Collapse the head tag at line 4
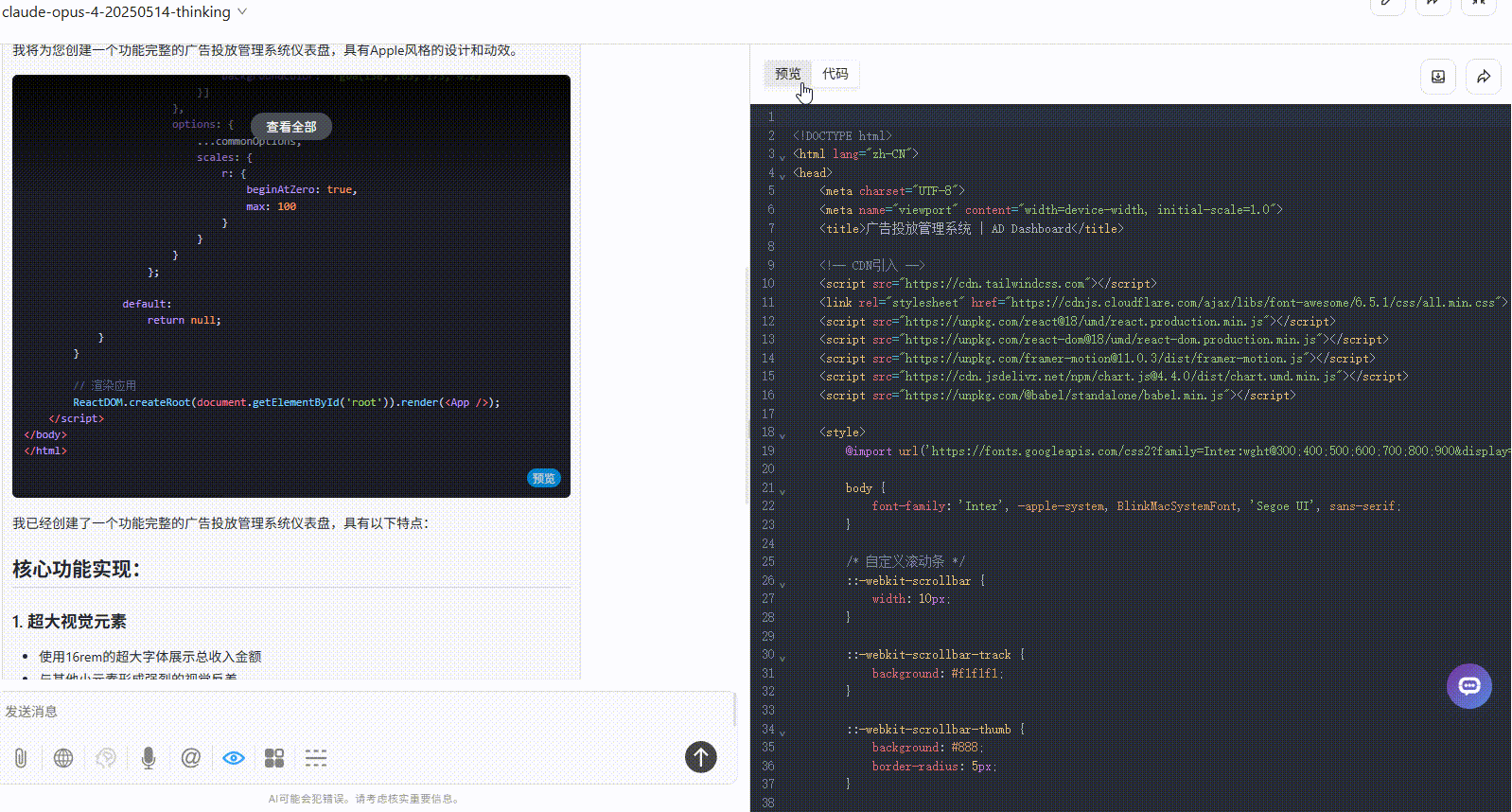 (x=782, y=176)
